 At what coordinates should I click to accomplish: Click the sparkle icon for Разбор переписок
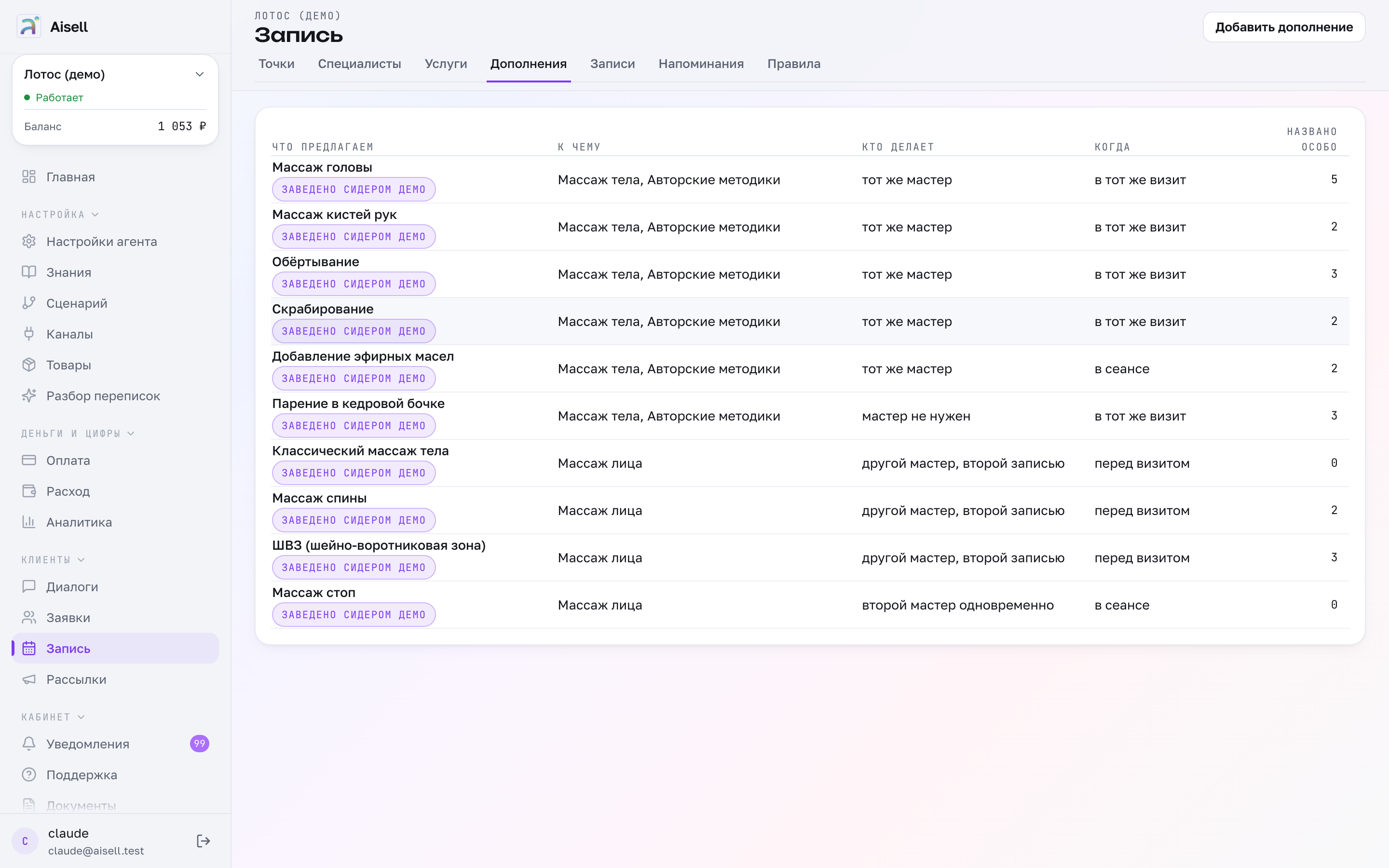[29, 395]
